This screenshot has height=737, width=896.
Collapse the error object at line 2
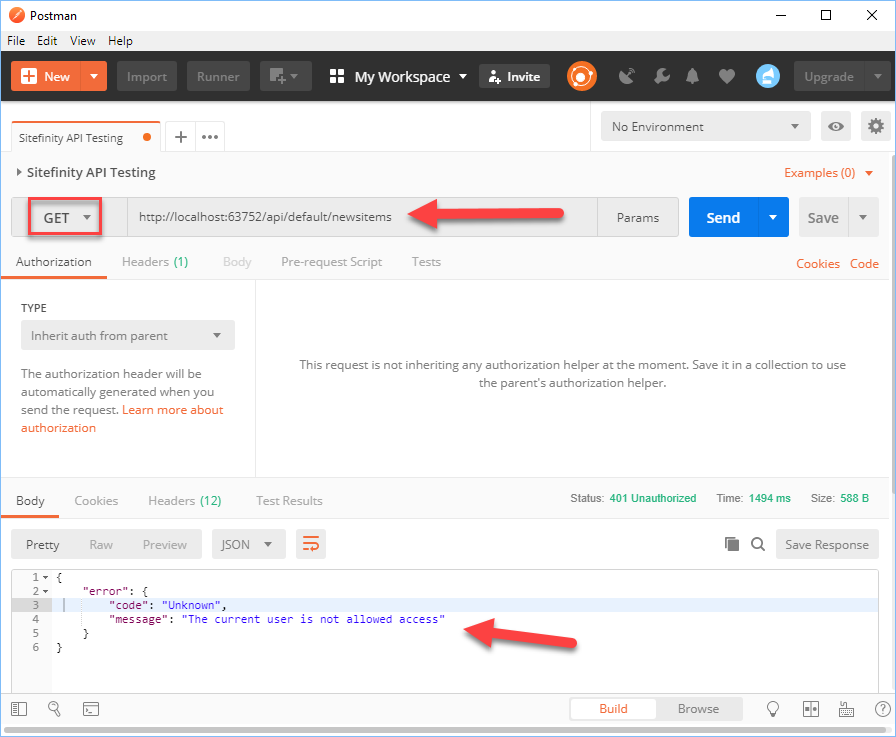click(x=46, y=591)
